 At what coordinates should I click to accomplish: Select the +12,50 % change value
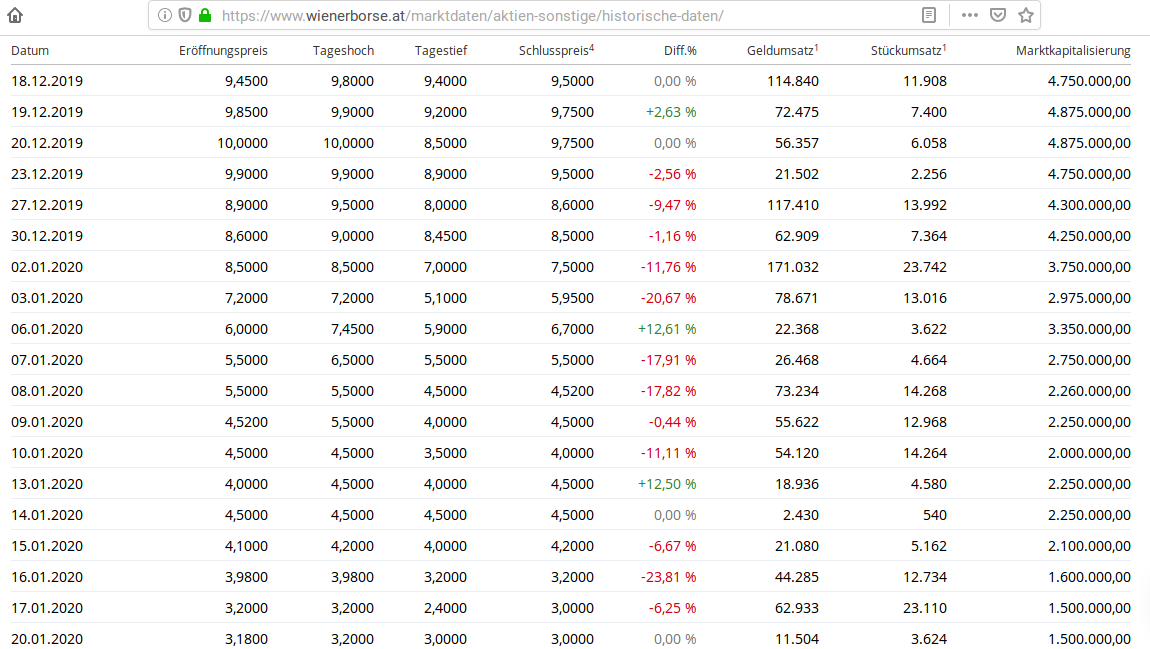pos(667,484)
